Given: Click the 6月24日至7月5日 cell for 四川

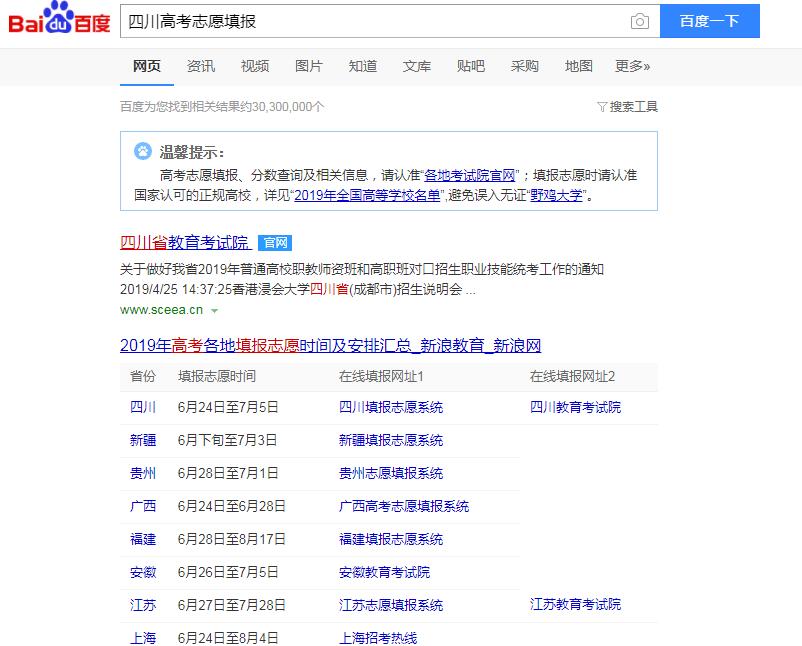Looking at the screenshot, I should tap(228, 407).
